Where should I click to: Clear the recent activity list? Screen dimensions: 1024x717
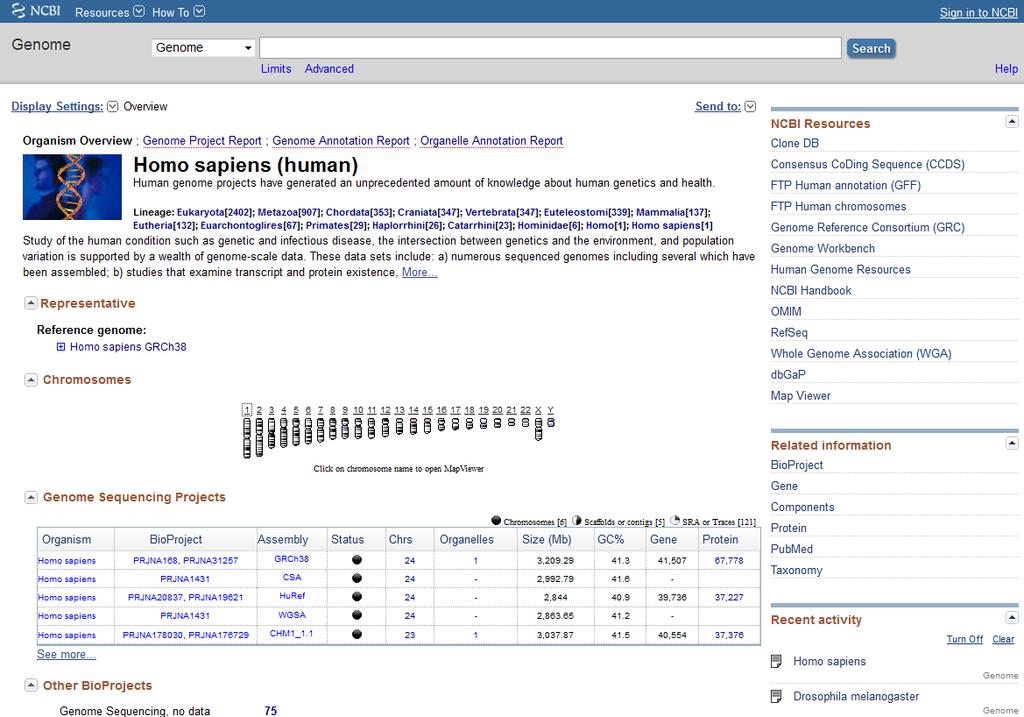[1003, 639]
